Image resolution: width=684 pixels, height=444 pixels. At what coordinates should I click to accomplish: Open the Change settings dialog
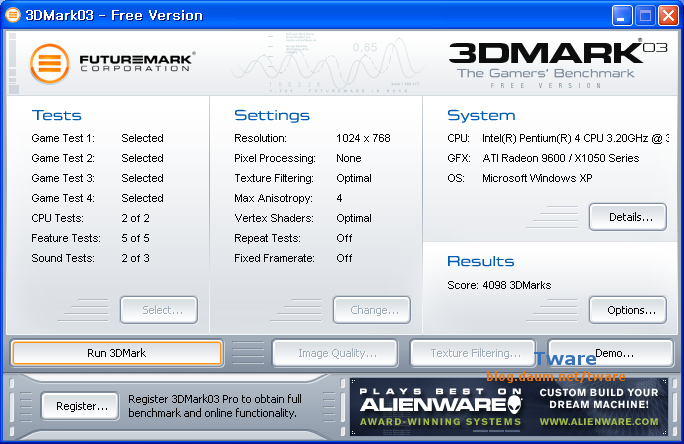coord(372,310)
